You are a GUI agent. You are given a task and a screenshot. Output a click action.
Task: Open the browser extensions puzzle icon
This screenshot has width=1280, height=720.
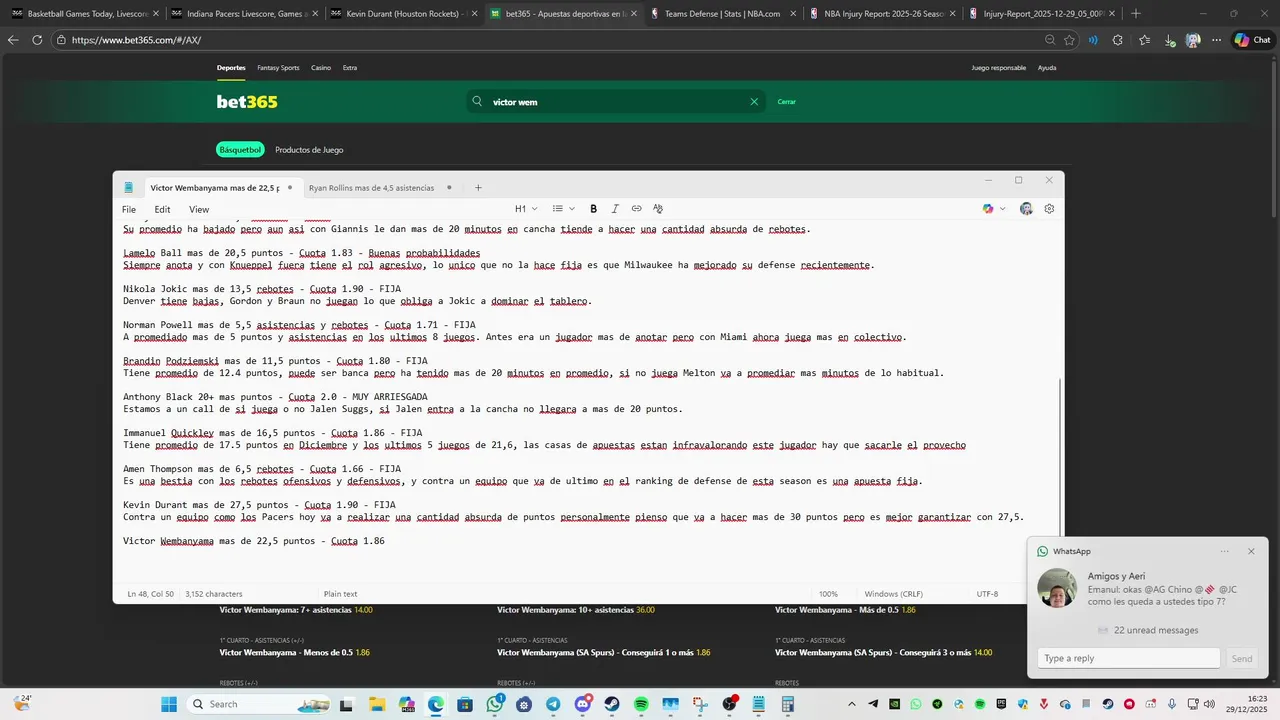point(1117,40)
